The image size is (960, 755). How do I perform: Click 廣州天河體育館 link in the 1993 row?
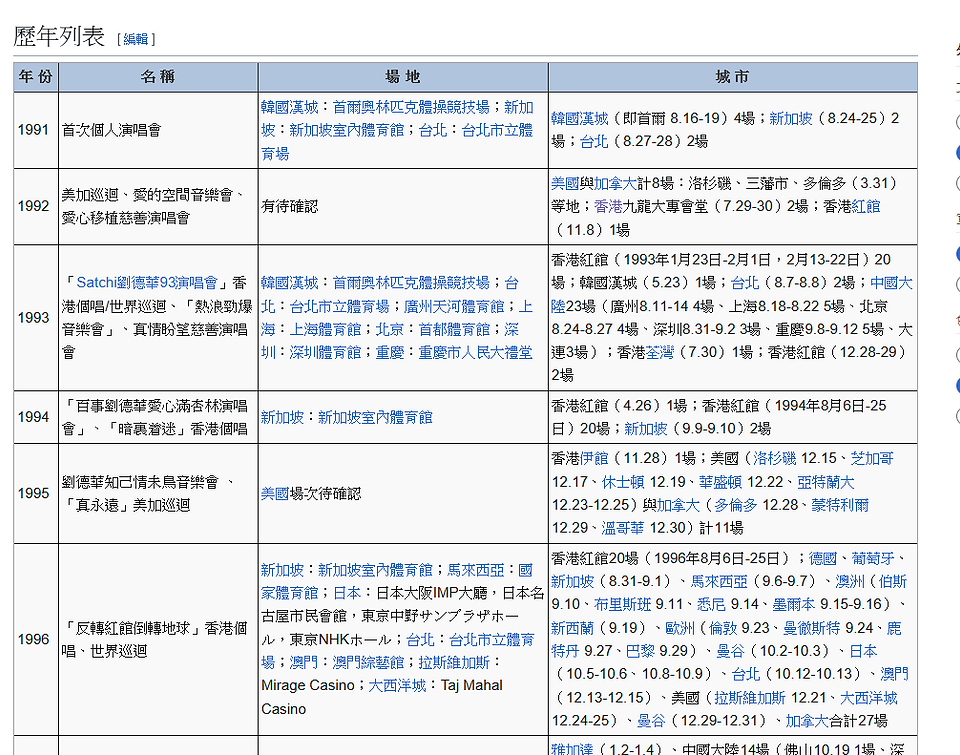click(454, 306)
